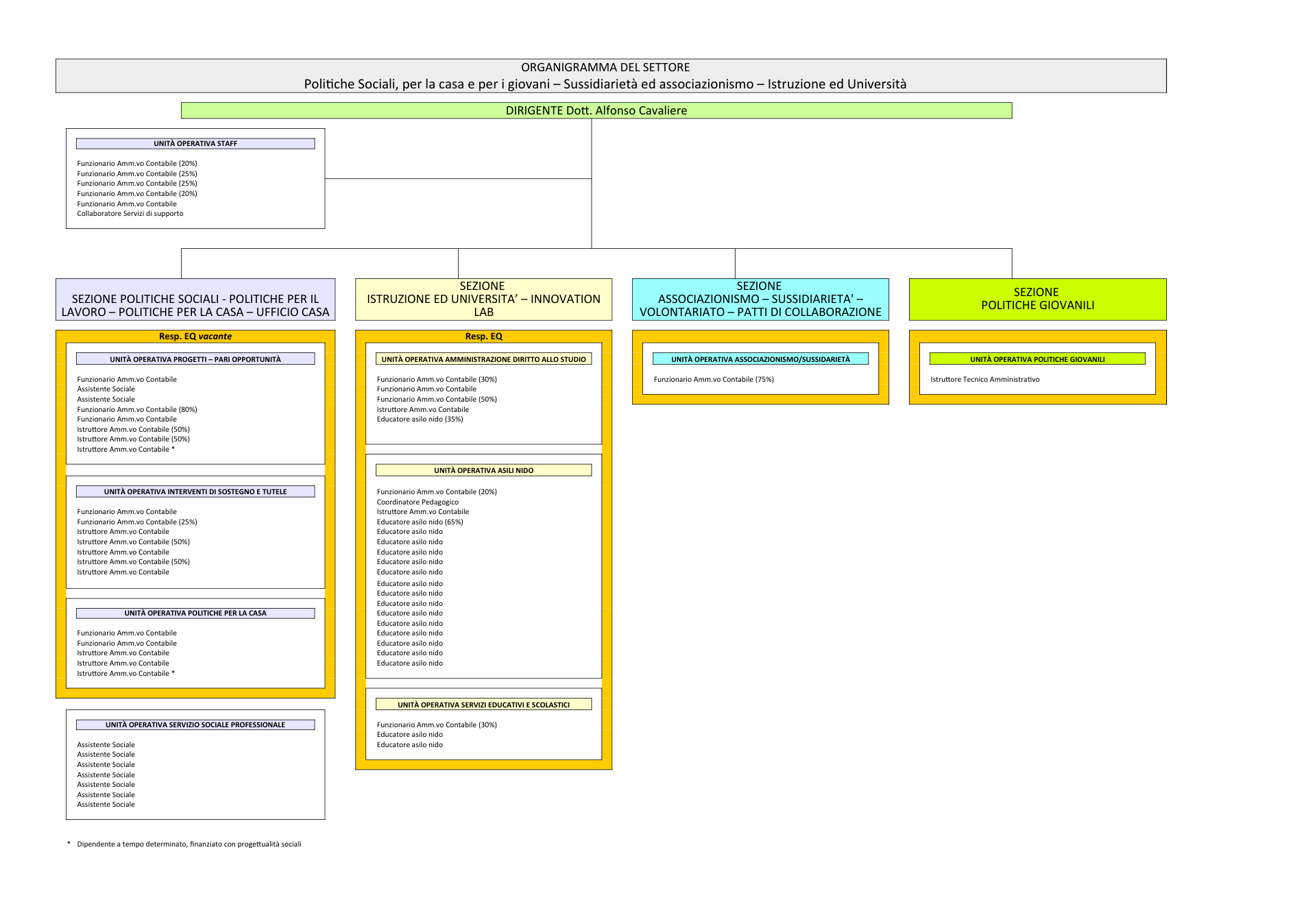Select the SEZIONE ASSOCIAZIONISMO – SUSSIDIARIETA' cyan box
The image size is (1306, 924).
coord(760,299)
